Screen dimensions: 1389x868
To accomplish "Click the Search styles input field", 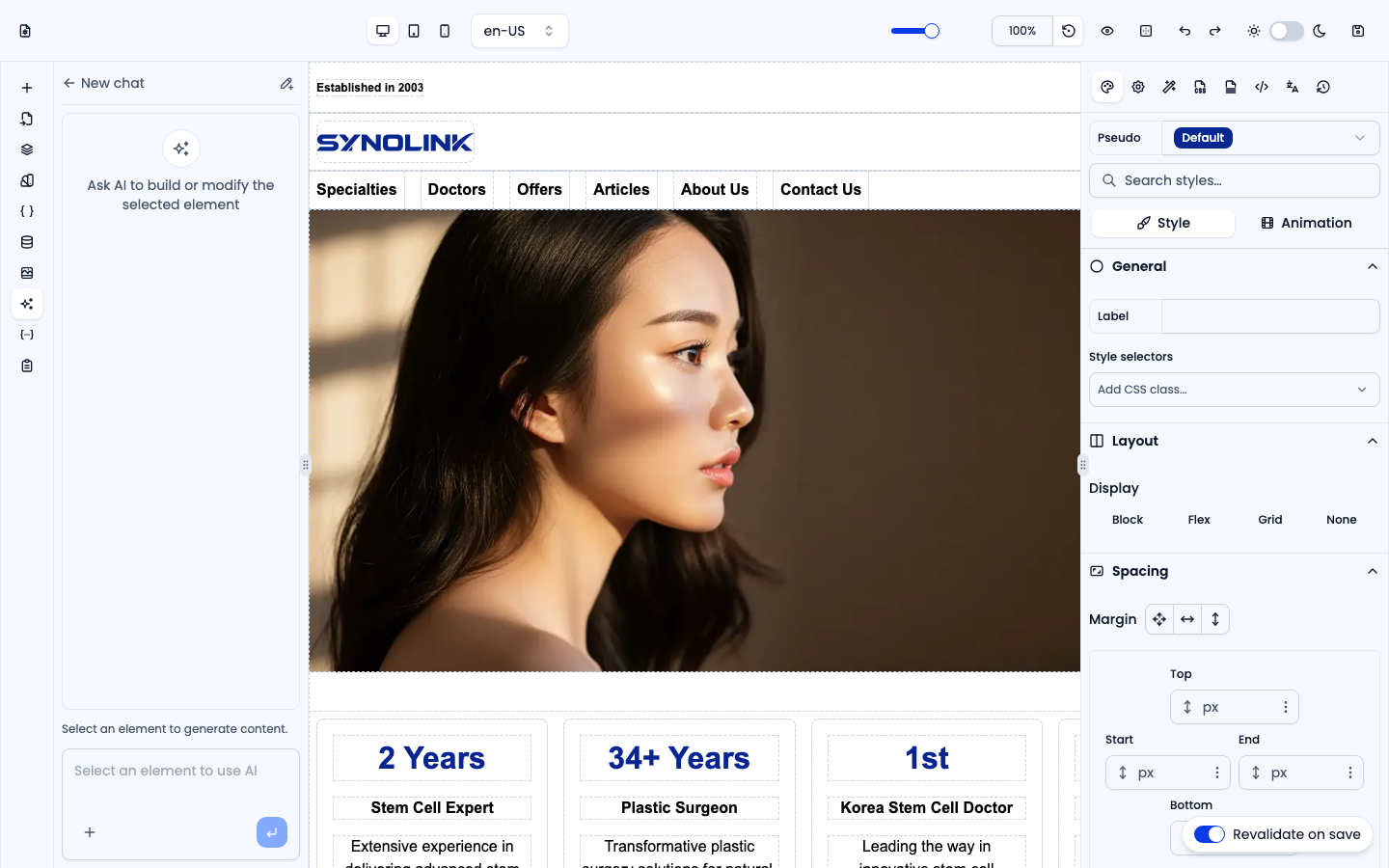I will point(1235,180).
